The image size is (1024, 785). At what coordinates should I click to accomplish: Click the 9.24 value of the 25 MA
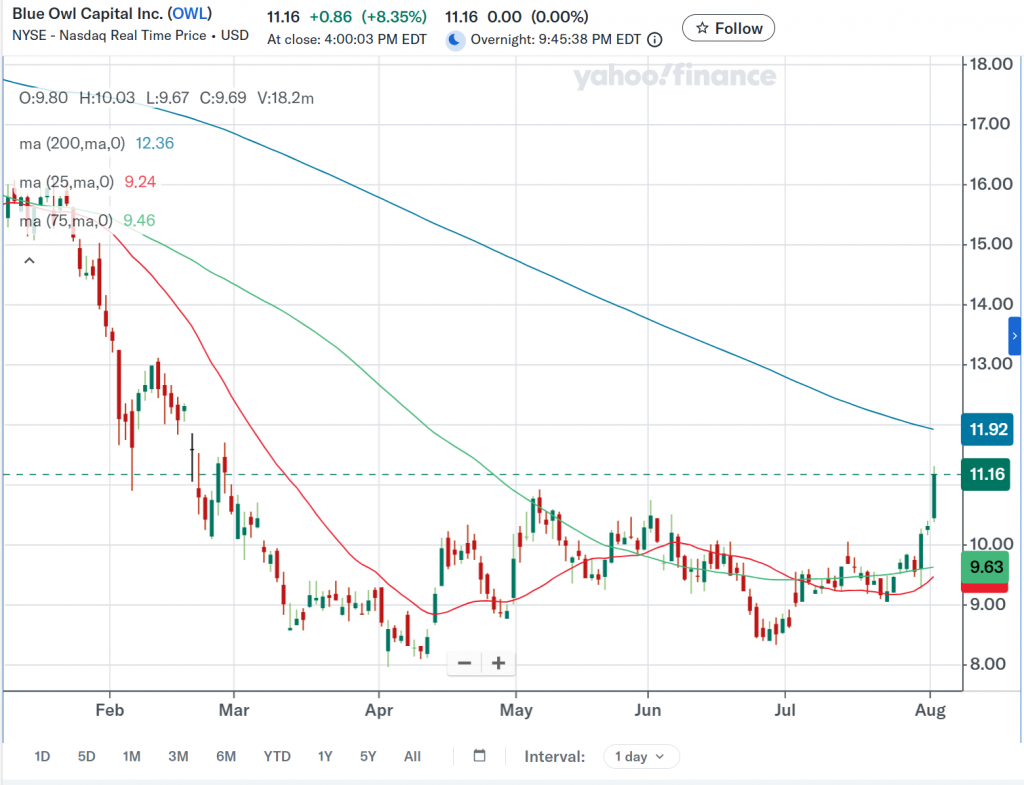(140, 182)
